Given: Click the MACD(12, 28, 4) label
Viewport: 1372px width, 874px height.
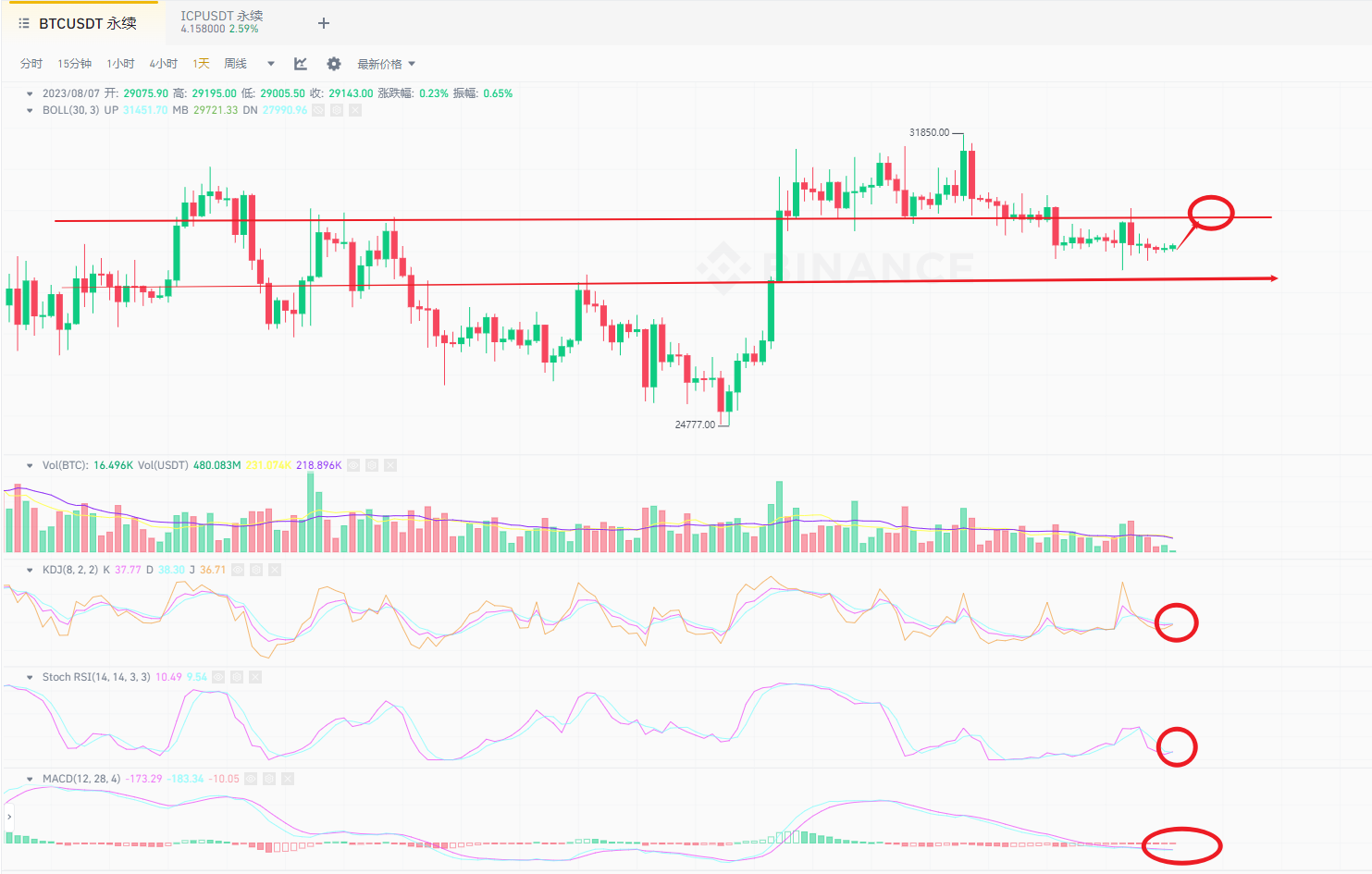Looking at the screenshot, I should (81, 779).
